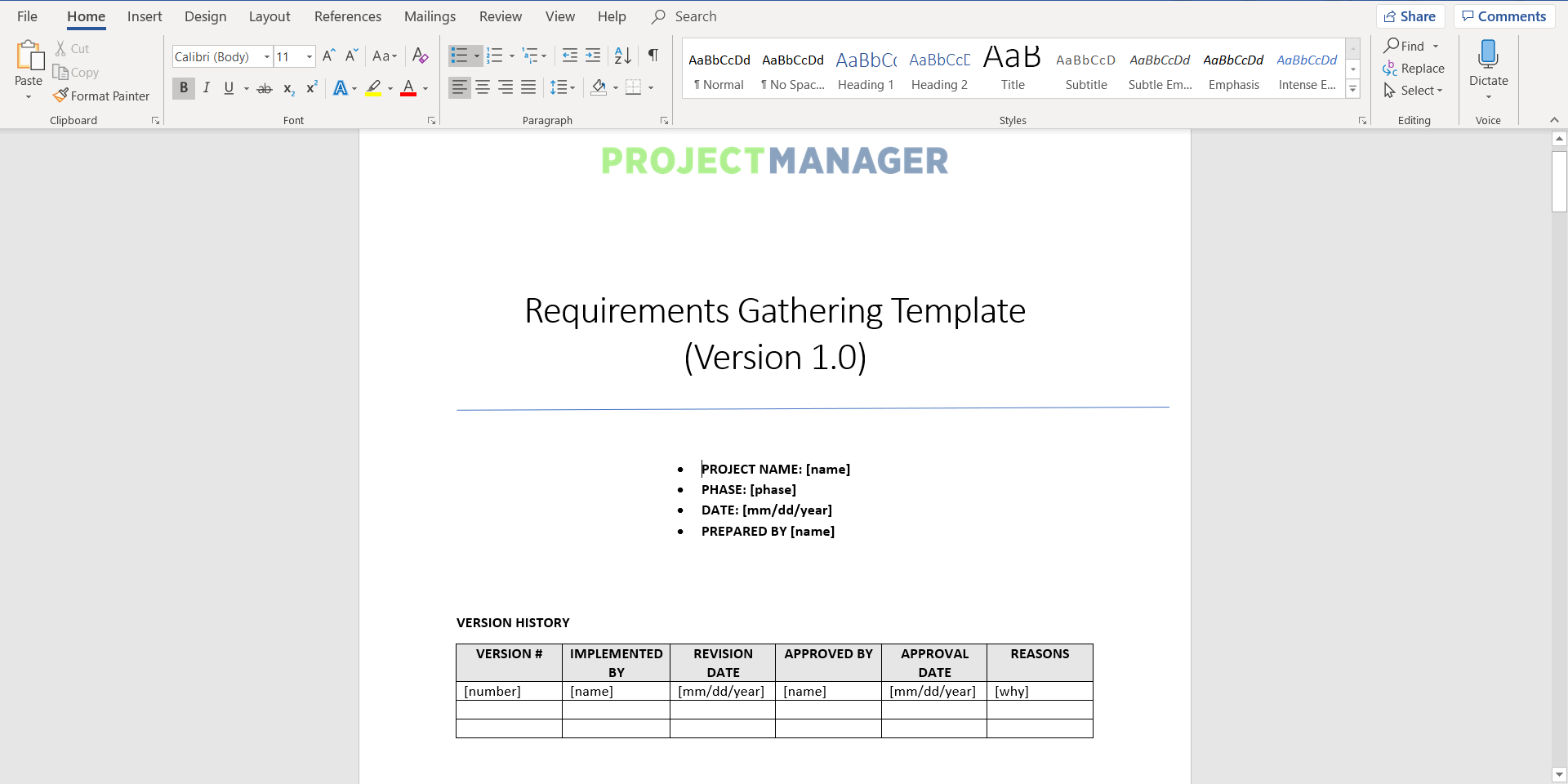Image resolution: width=1568 pixels, height=784 pixels.
Task: Open the Mailings tab
Action: pyautogui.click(x=430, y=16)
